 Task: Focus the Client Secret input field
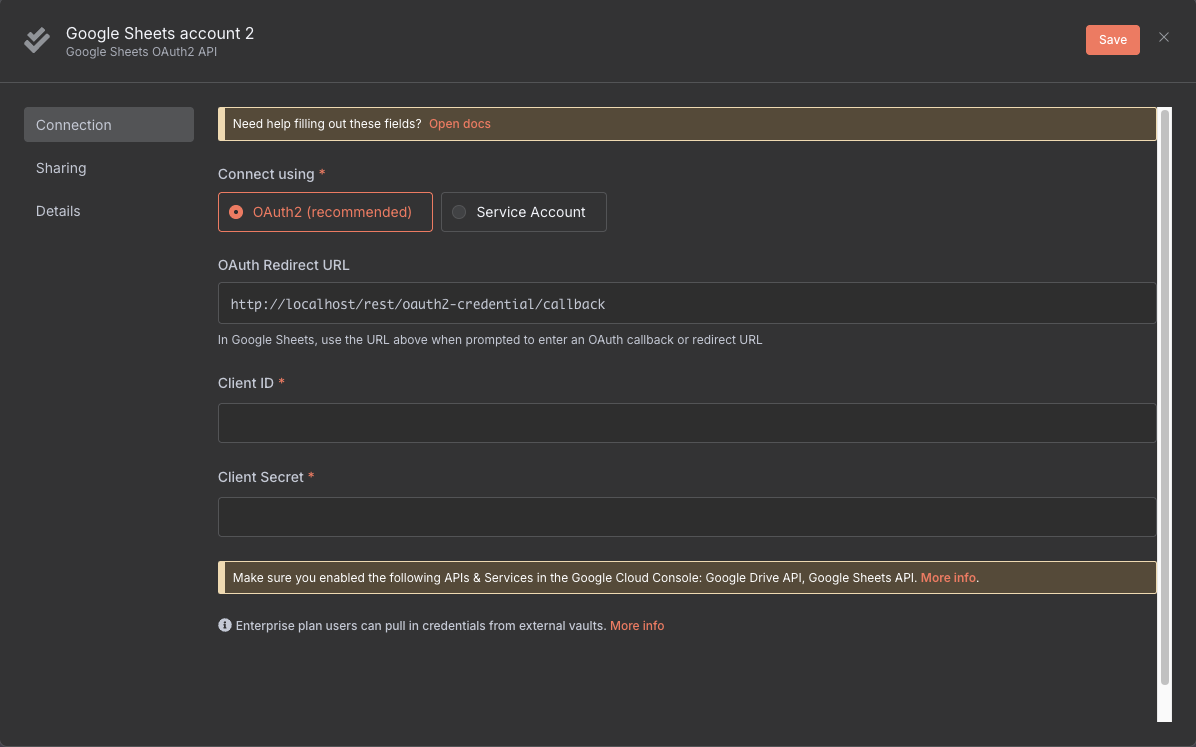[686, 517]
